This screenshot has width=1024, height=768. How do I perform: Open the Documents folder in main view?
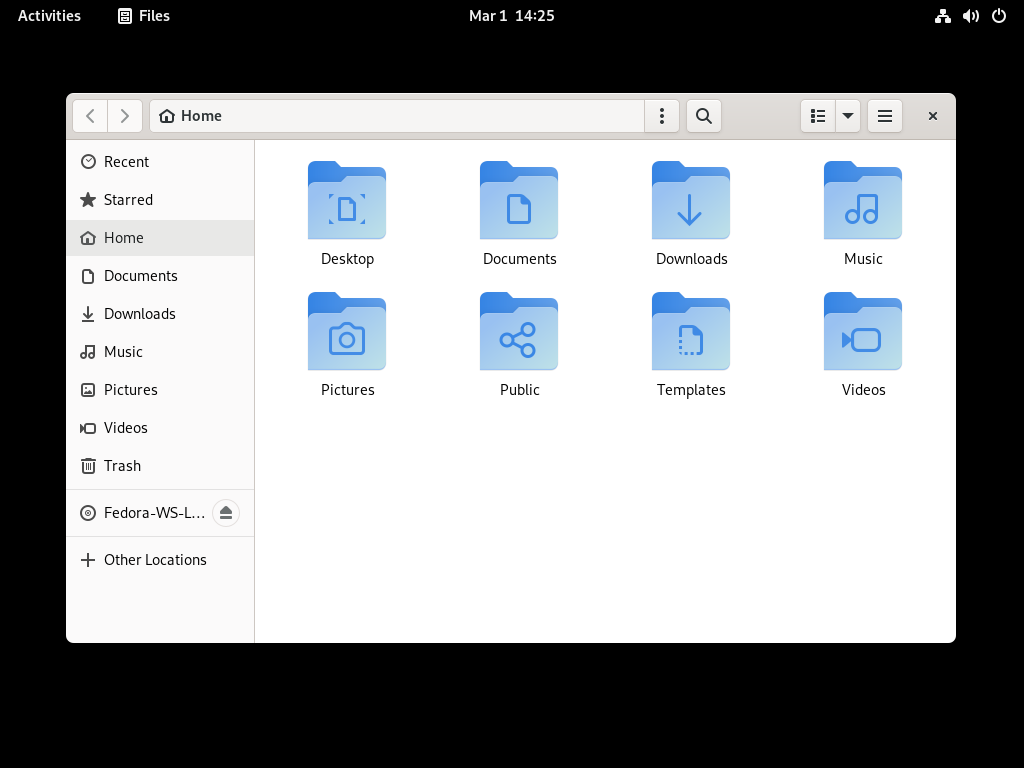(x=519, y=200)
